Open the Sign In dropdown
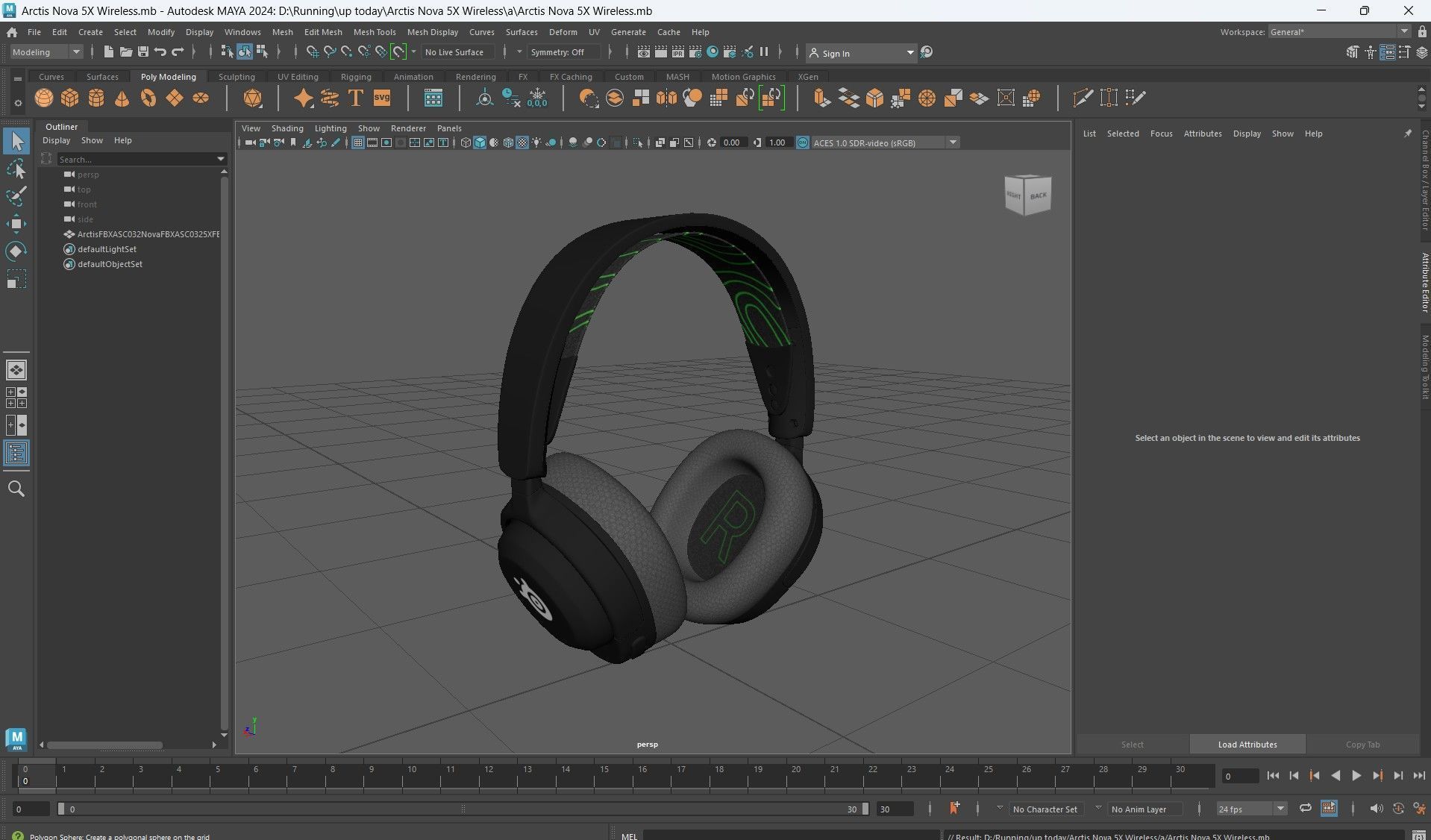1431x840 pixels. 861,53
